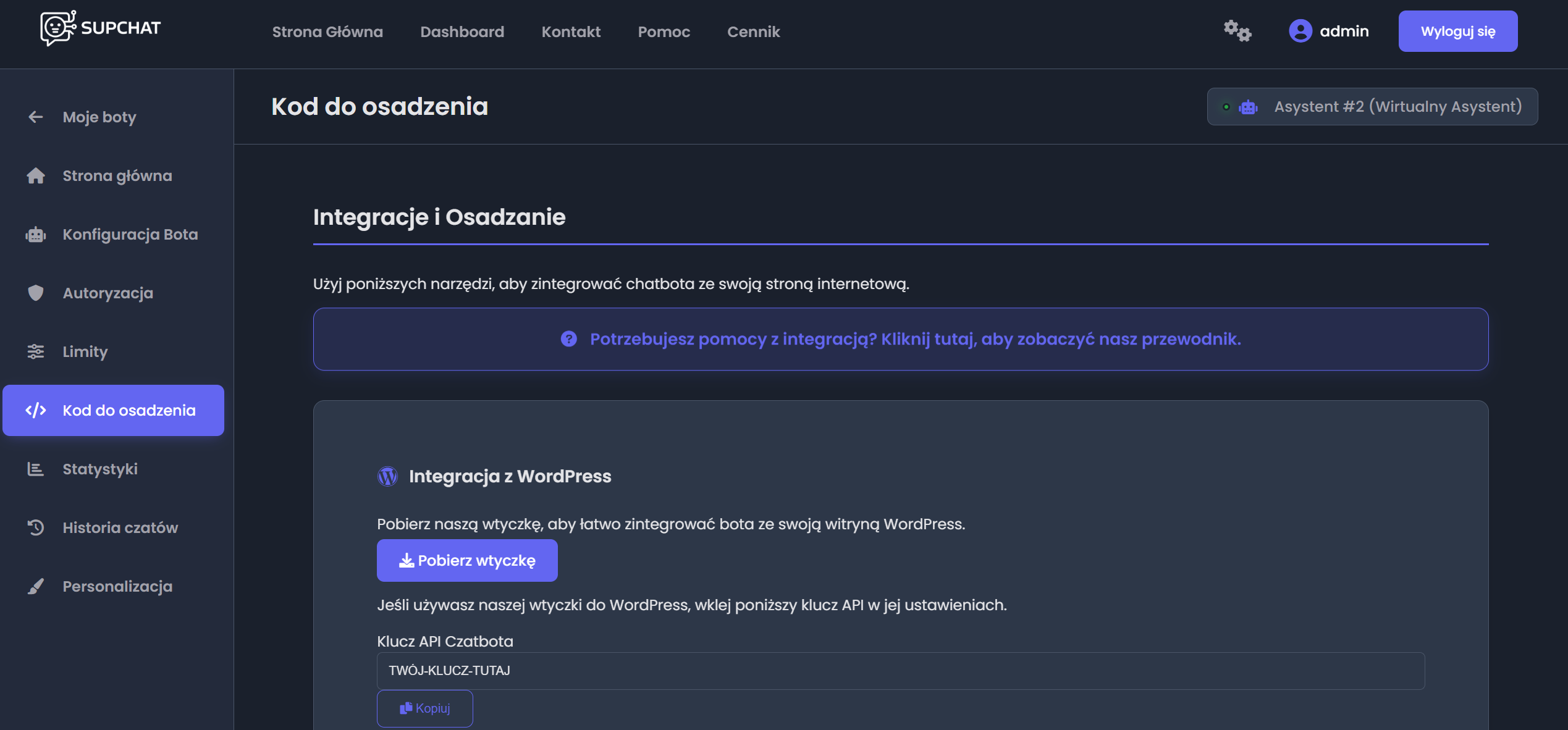Open the Asystent #2 assistant selector
This screenshot has width=1568, height=730.
[x=1372, y=107]
